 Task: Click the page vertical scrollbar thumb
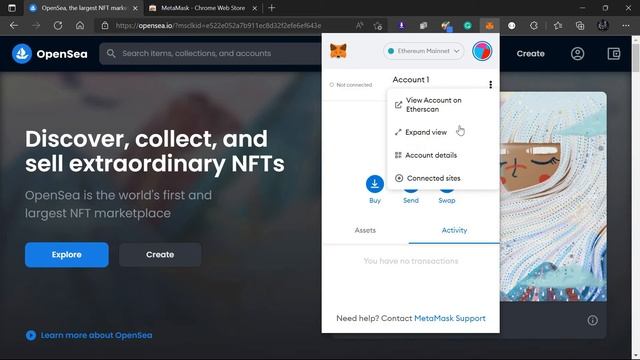click(636, 59)
